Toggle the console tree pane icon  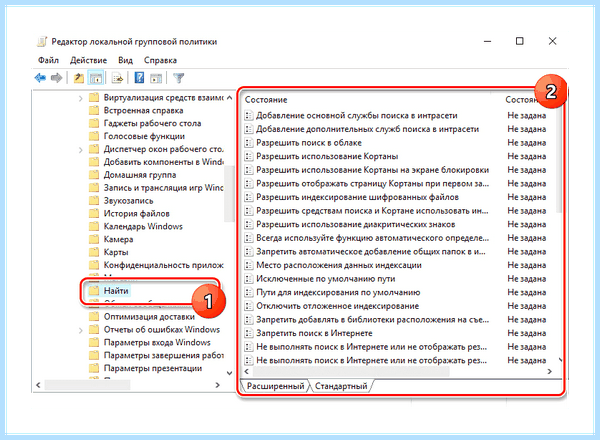coord(96,78)
